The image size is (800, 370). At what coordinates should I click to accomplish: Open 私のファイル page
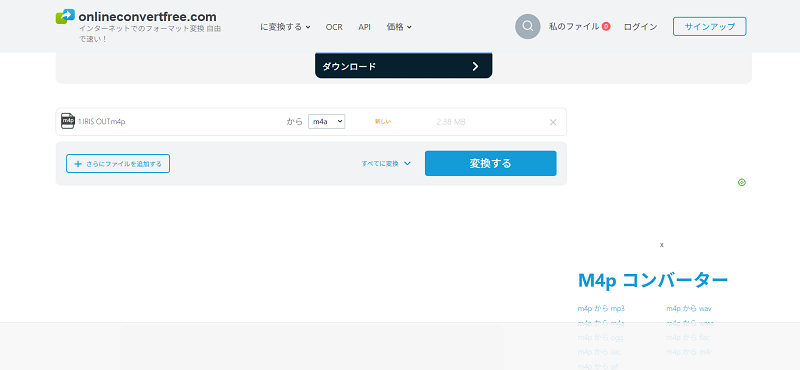pyautogui.click(x=574, y=27)
